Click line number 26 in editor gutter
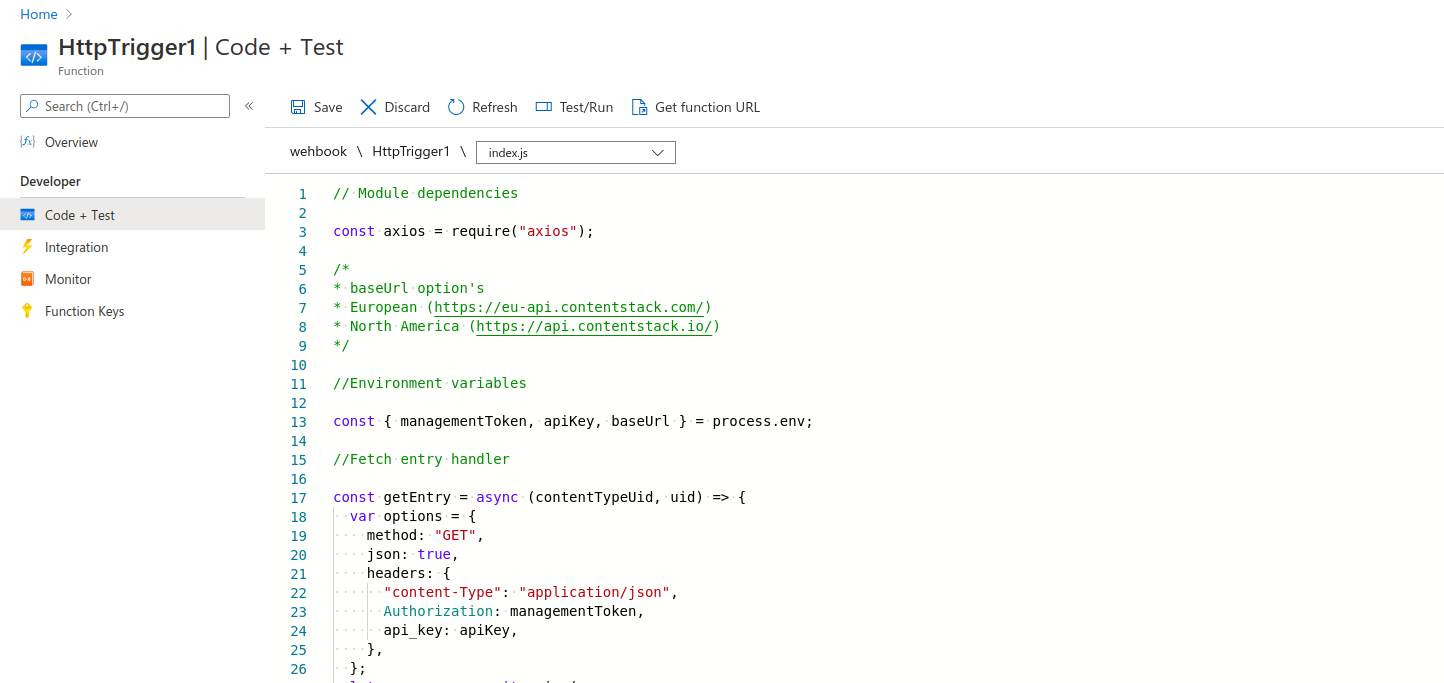 (x=298, y=669)
